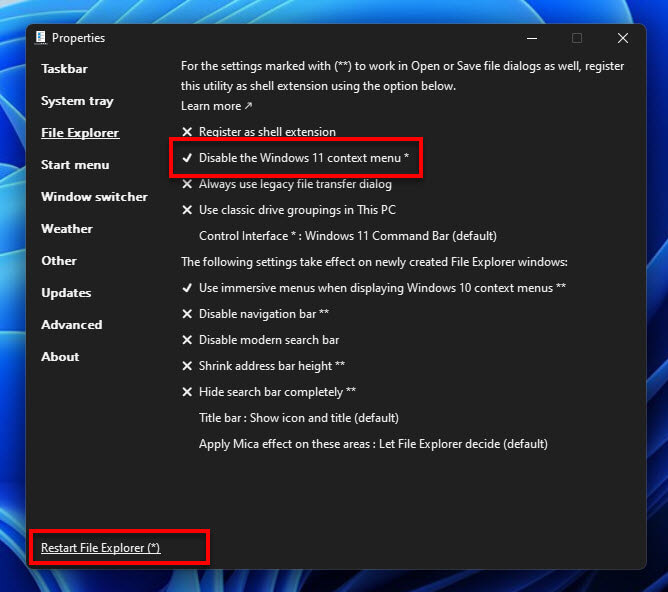This screenshot has height=592, width=668.
Task: Toggle Hide search bar completely
Action: click(x=269, y=392)
